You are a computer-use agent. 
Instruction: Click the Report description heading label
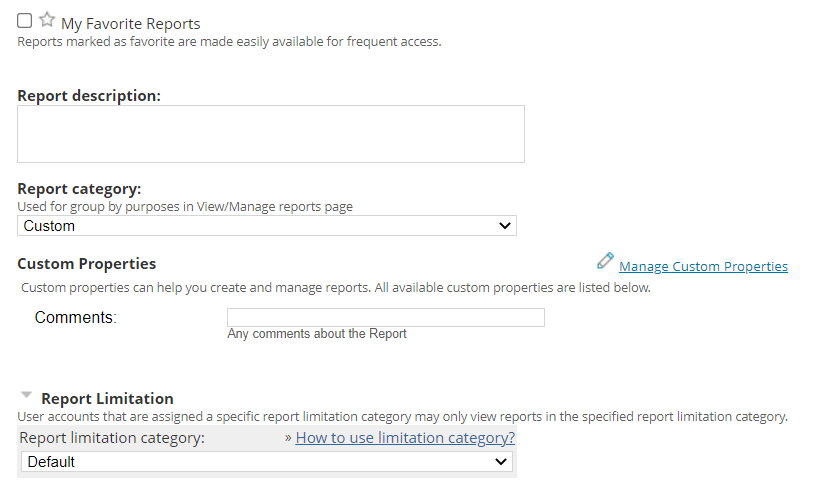point(89,96)
